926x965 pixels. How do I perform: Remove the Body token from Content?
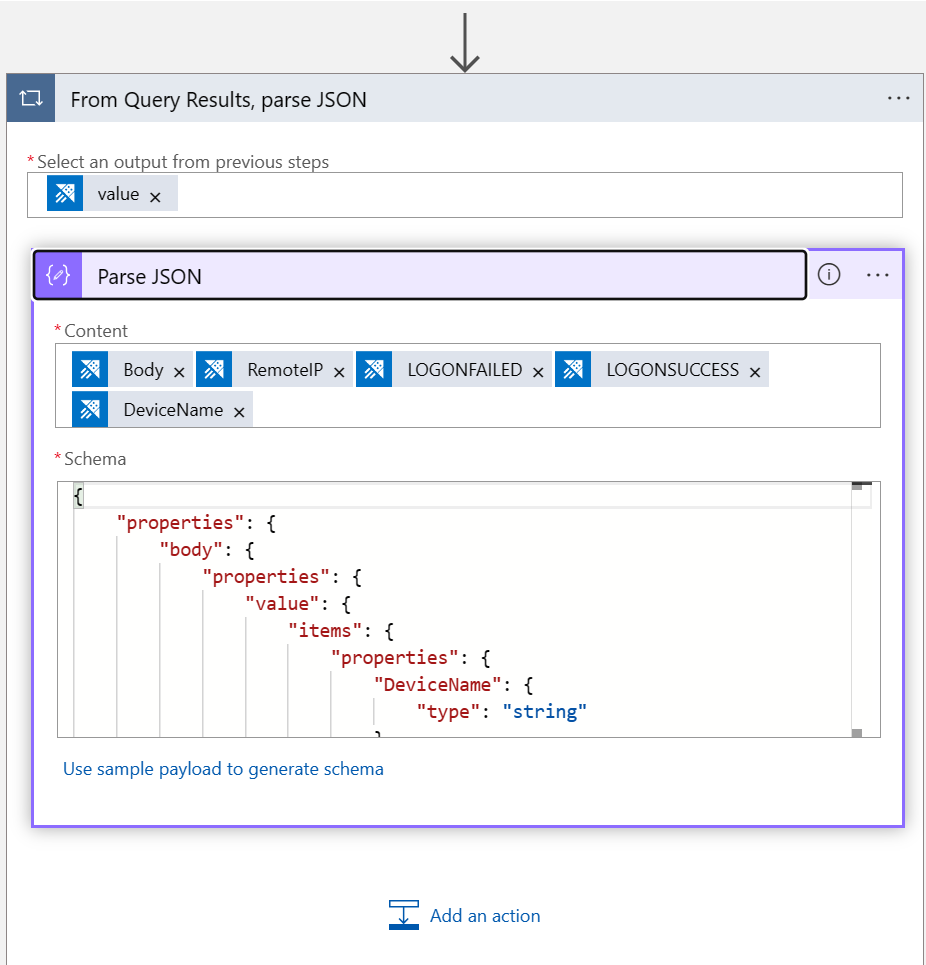pos(179,372)
